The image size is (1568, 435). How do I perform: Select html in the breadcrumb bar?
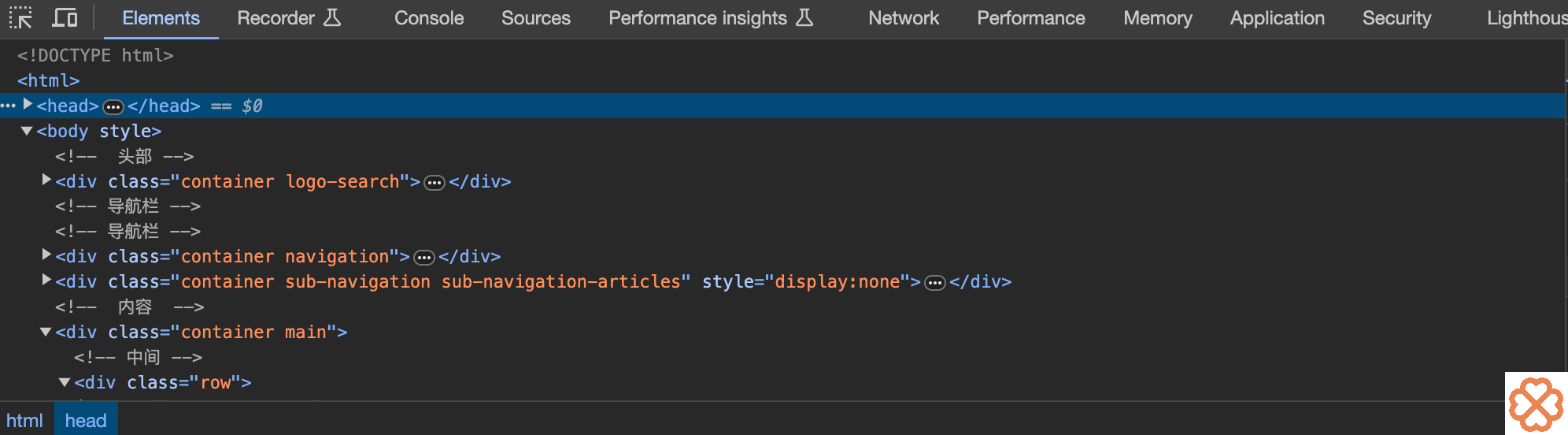pos(25,421)
